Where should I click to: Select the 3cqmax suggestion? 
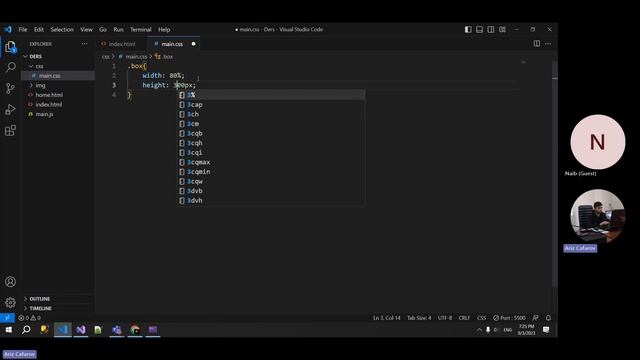pyautogui.click(x=271, y=162)
